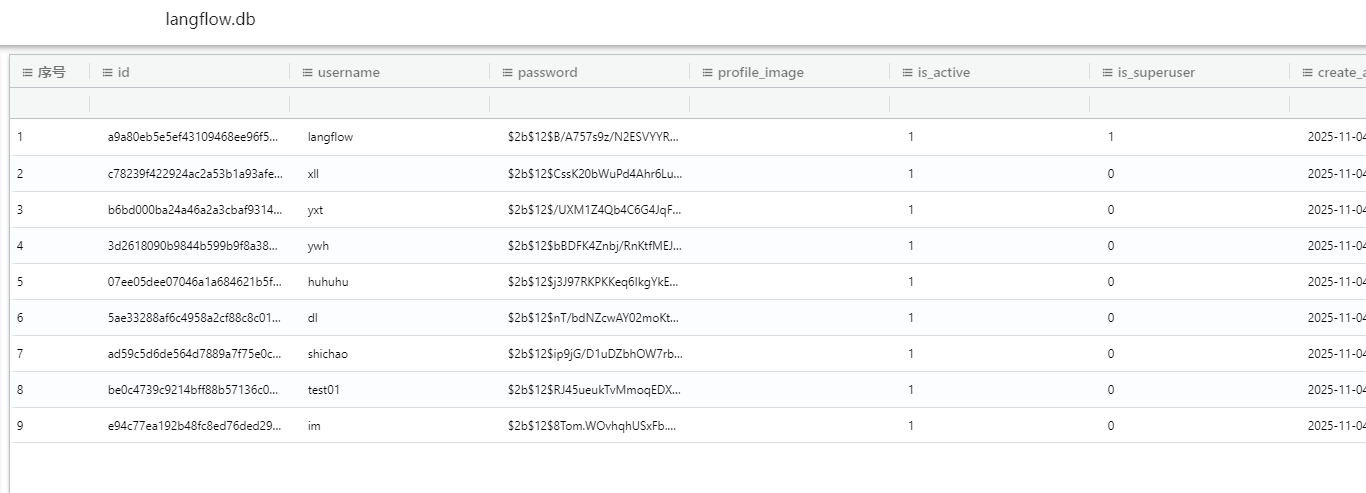Click the filter box under username column
The height and width of the screenshot is (493, 1366).
pyautogui.click(x=389, y=103)
